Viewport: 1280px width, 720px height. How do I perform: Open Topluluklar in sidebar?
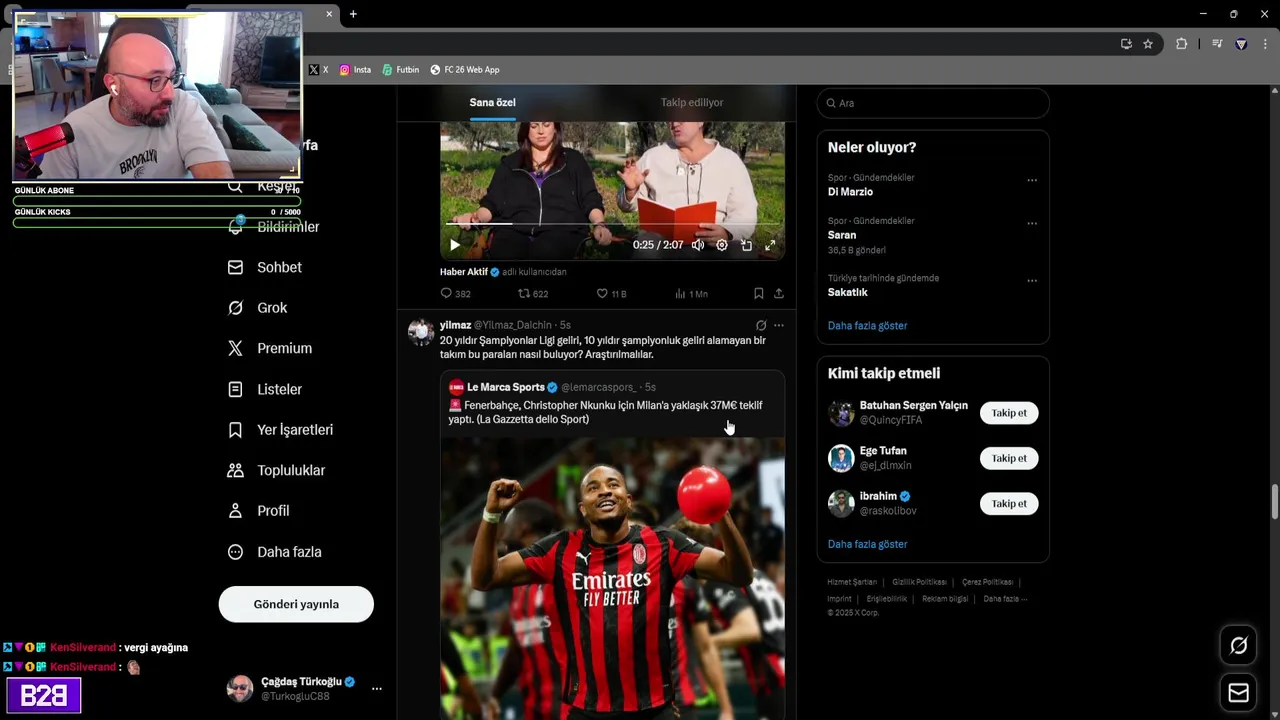point(276,470)
